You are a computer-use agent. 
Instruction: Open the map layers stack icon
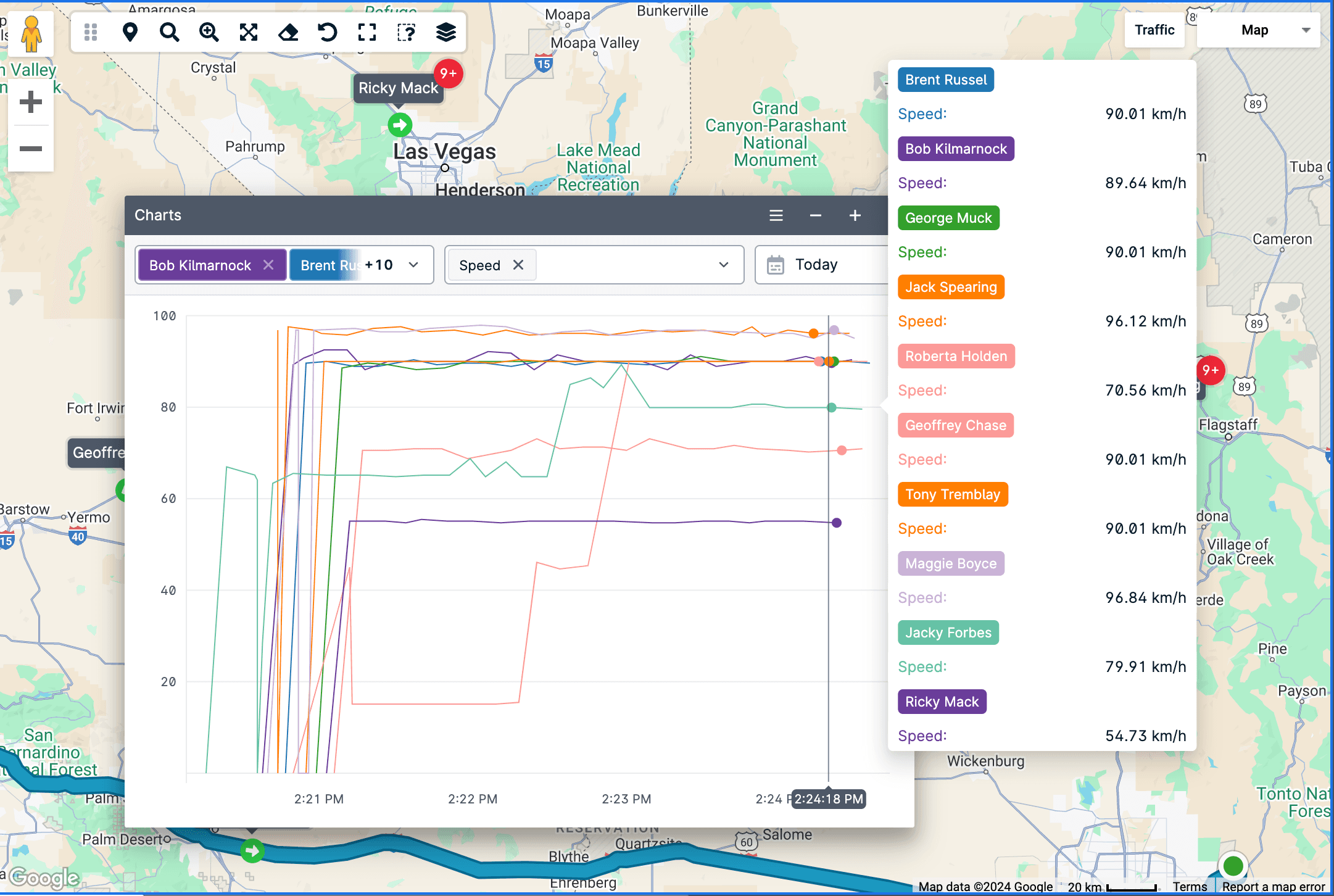[x=445, y=32]
